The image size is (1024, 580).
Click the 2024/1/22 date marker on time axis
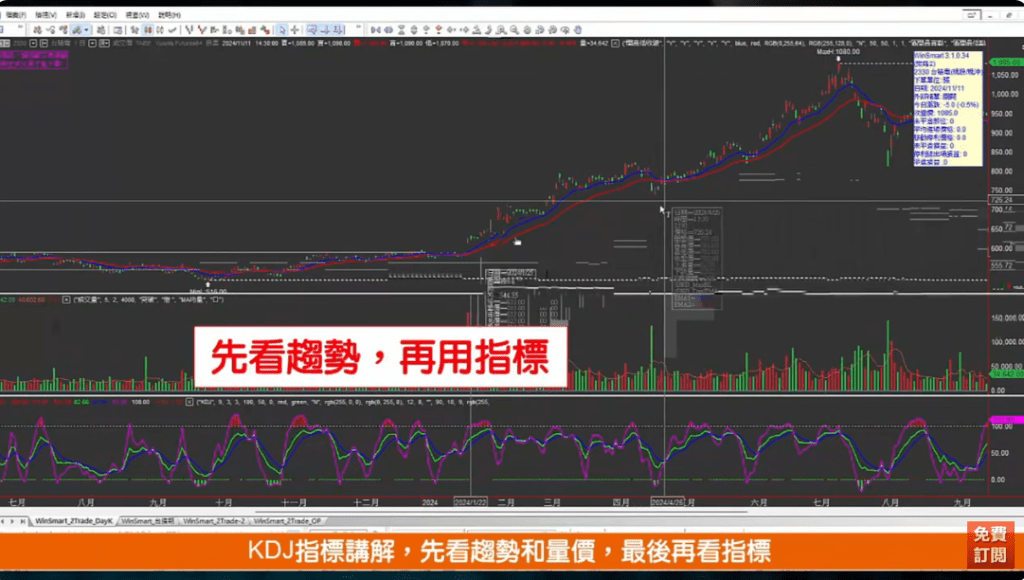click(x=470, y=502)
